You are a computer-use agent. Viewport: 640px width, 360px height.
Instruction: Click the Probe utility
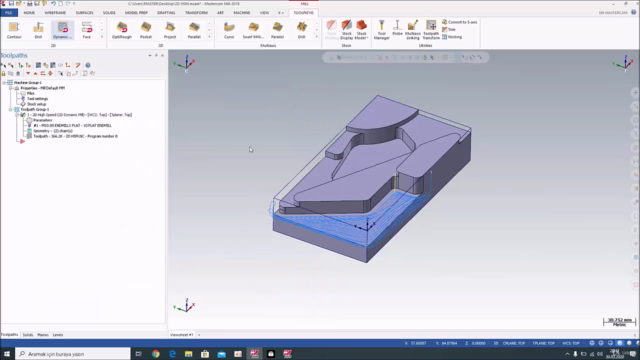tap(397, 29)
